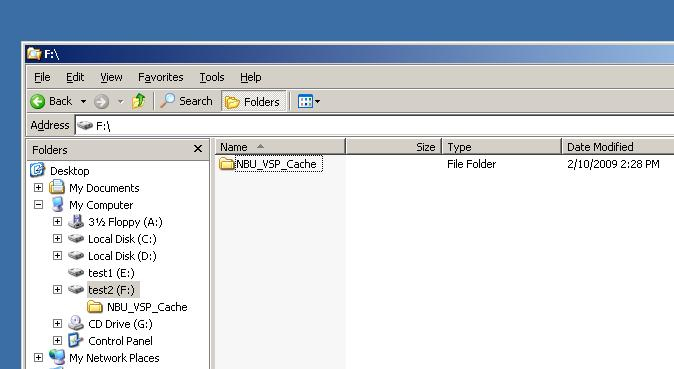
Task: Click Local Disk (C:) drive icon
Action: point(76,238)
